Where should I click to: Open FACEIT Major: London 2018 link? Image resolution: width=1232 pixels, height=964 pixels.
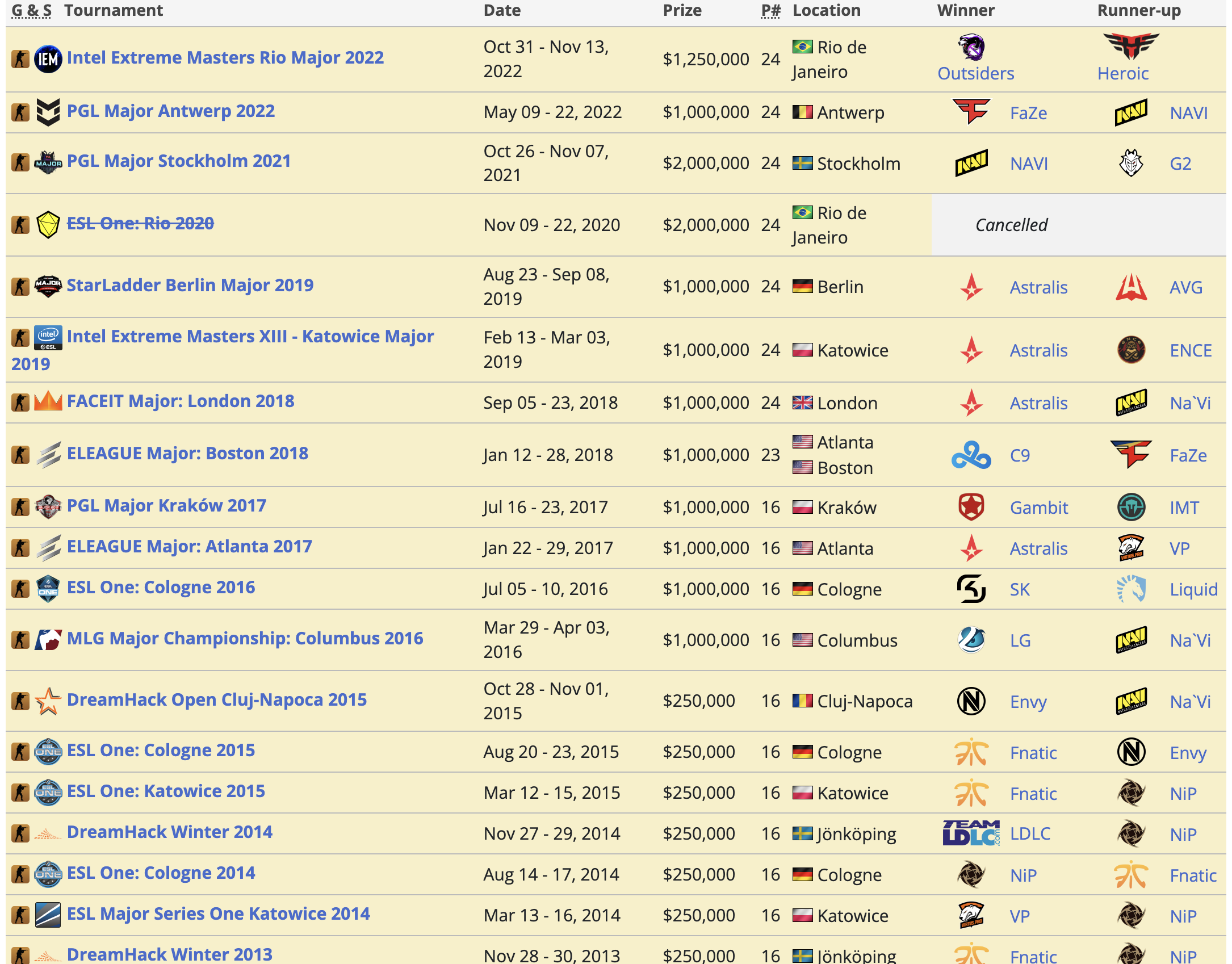pos(181,401)
